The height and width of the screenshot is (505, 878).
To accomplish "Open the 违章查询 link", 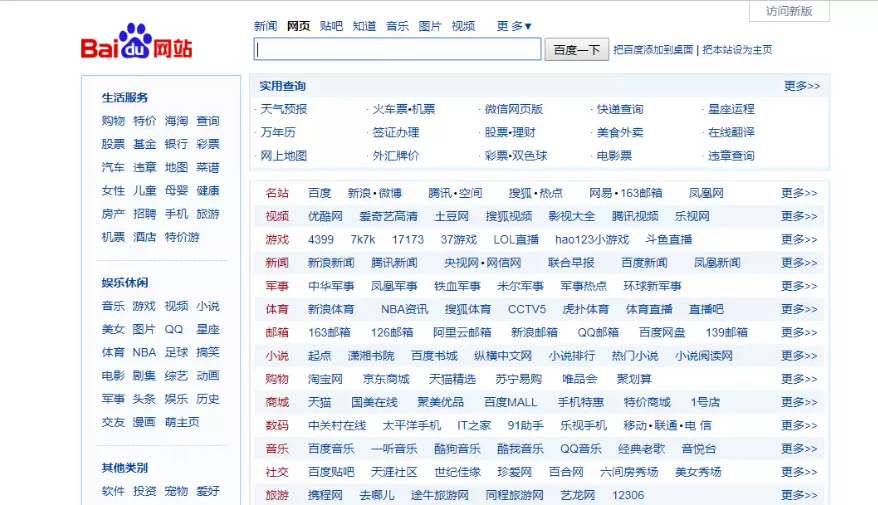I will [x=731, y=156].
